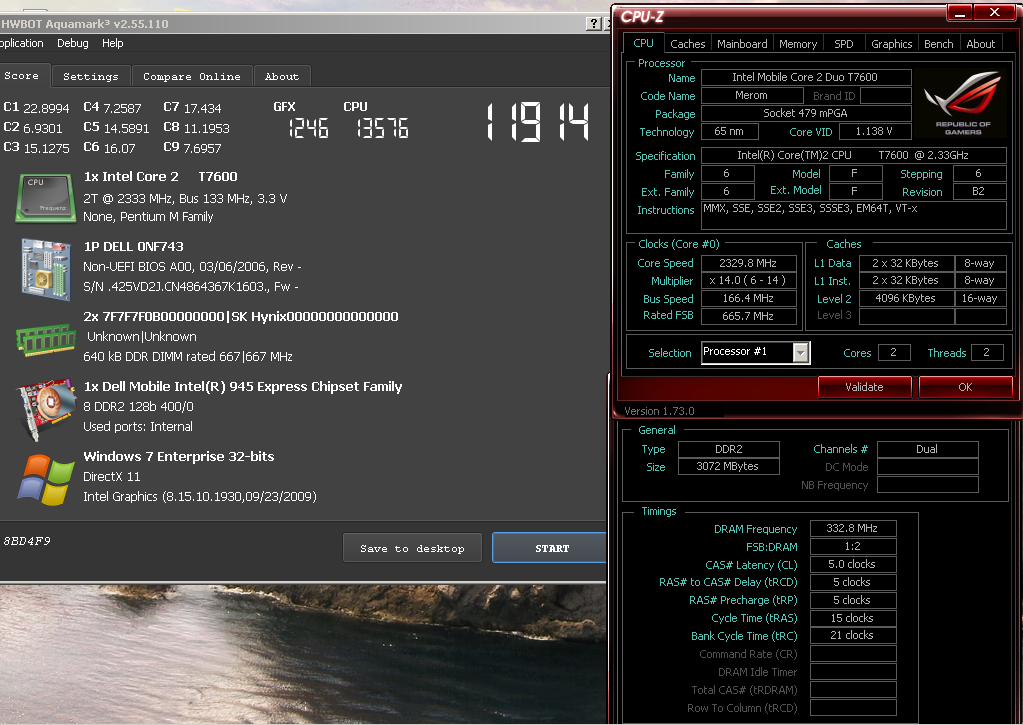
Task: Switch to the Settings tab in Aquamark
Action: [91, 76]
